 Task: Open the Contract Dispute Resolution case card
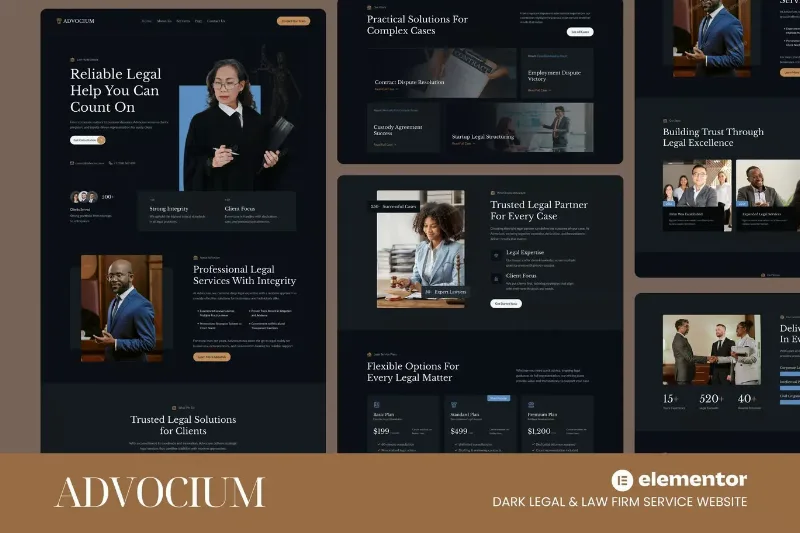coord(442,73)
